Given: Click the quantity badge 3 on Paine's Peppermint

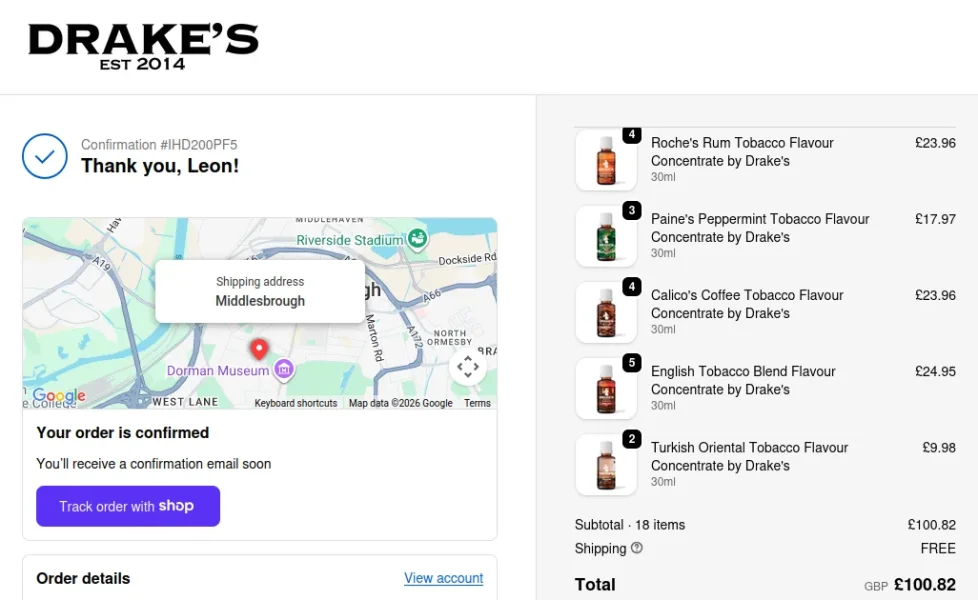Looking at the screenshot, I should (632, 210).
